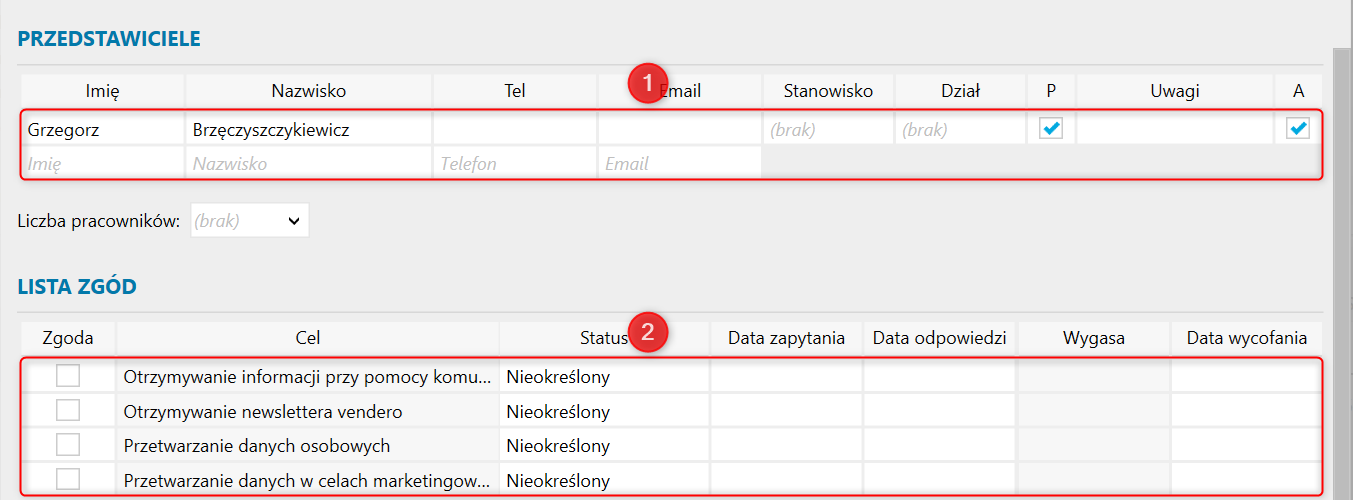Click the Email placeholder field in new row
This screenshot has height=500, width=1353.
[679, 163]
